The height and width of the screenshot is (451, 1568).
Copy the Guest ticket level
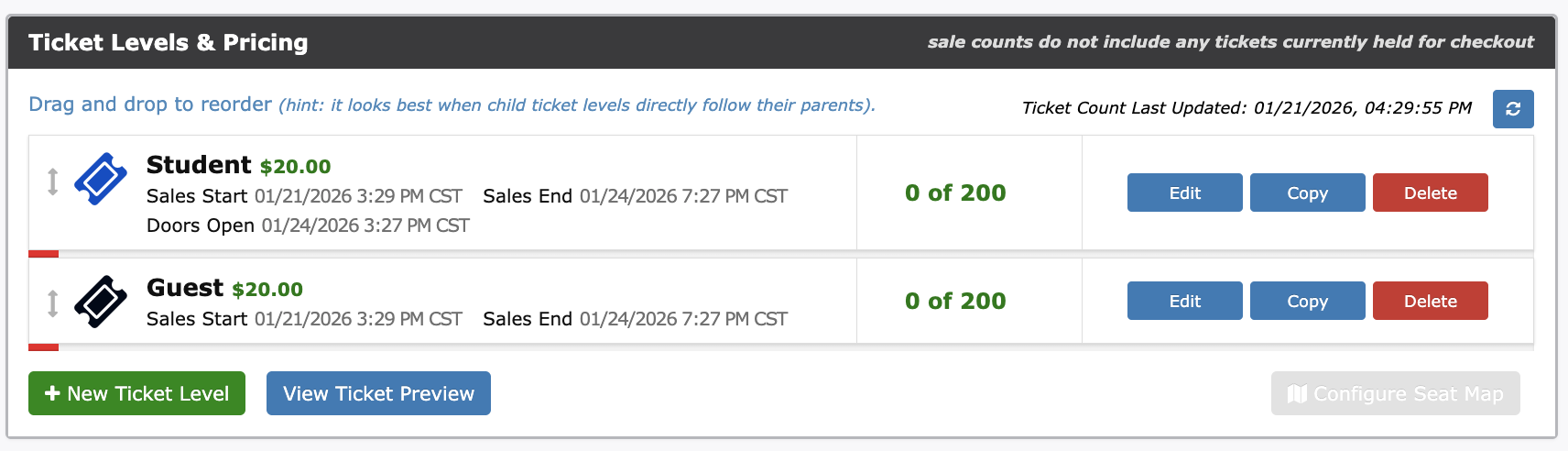click(x=1307, y=301)
